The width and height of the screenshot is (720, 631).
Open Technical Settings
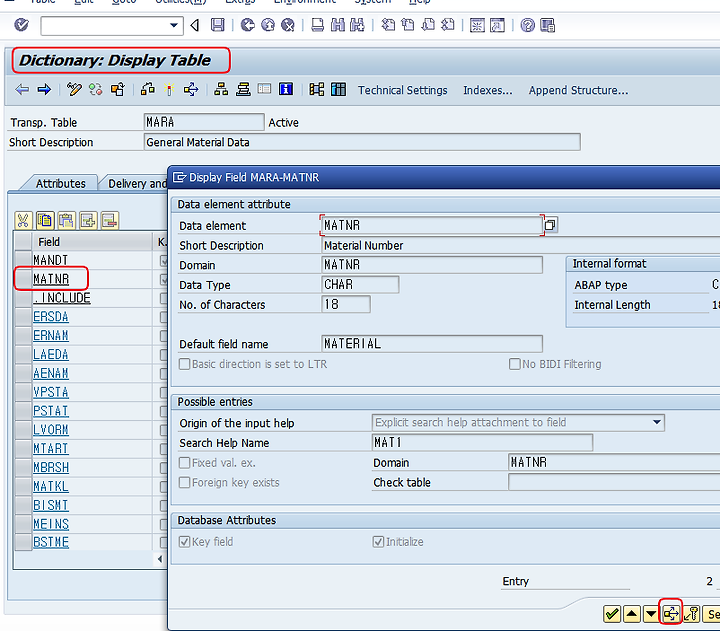(x=402, y=90)
